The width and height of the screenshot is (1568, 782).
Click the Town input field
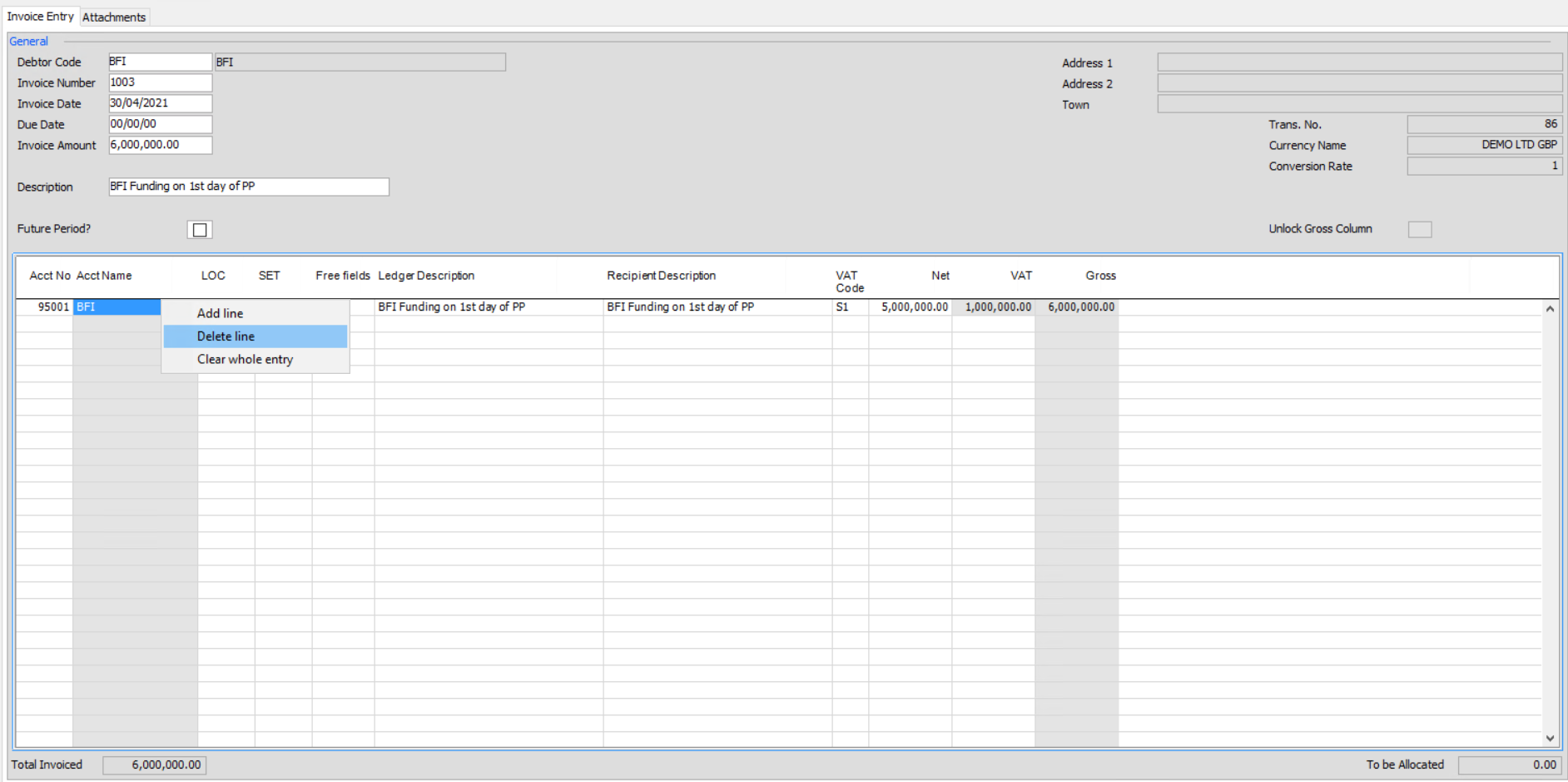coord(1358,102)
